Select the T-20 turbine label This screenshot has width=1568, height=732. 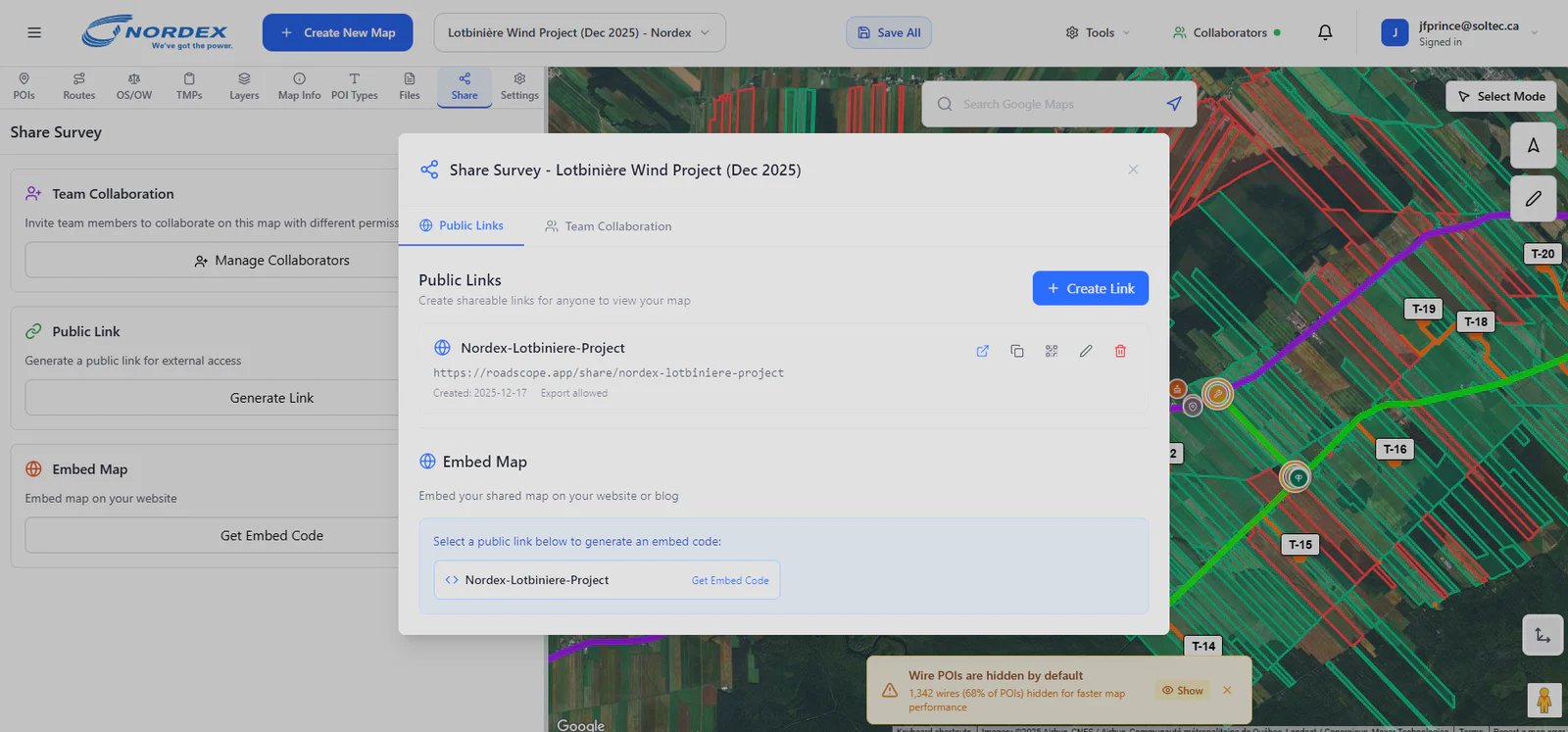(1543, 254)
